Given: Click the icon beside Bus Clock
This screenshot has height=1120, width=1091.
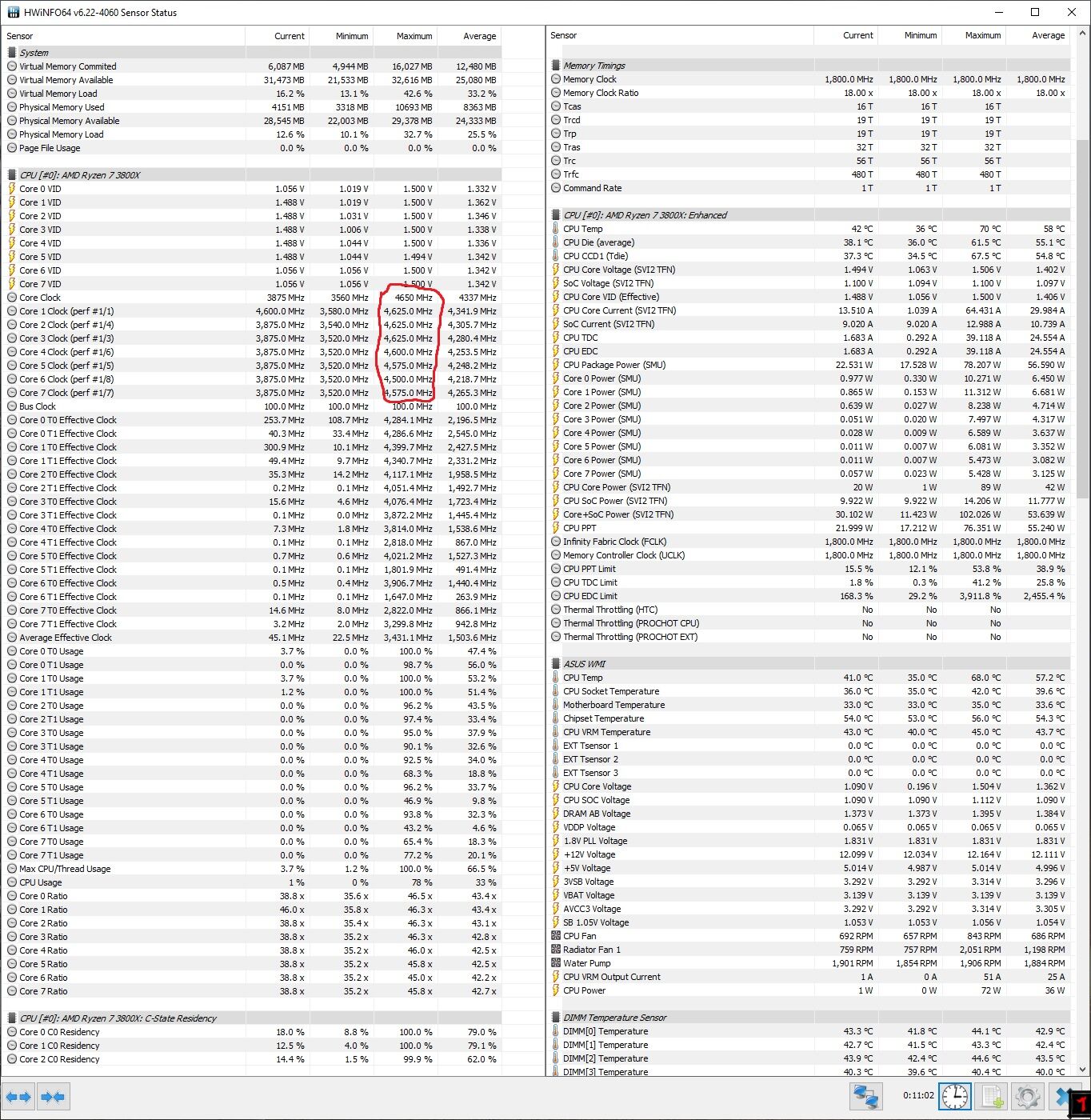Looking at the screenshot, I should [x=11, y=406].
